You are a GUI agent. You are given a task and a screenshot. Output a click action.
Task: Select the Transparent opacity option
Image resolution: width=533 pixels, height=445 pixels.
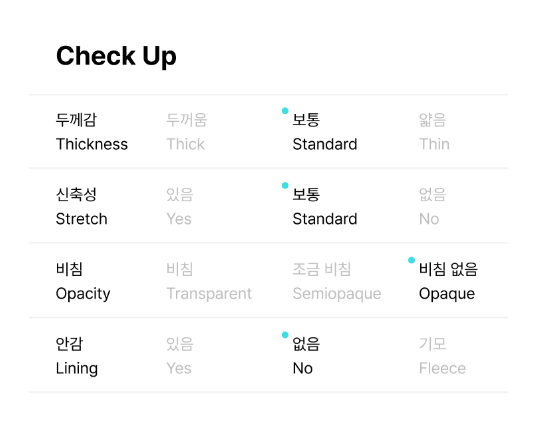pyautogui.click(x=209, y=281)
